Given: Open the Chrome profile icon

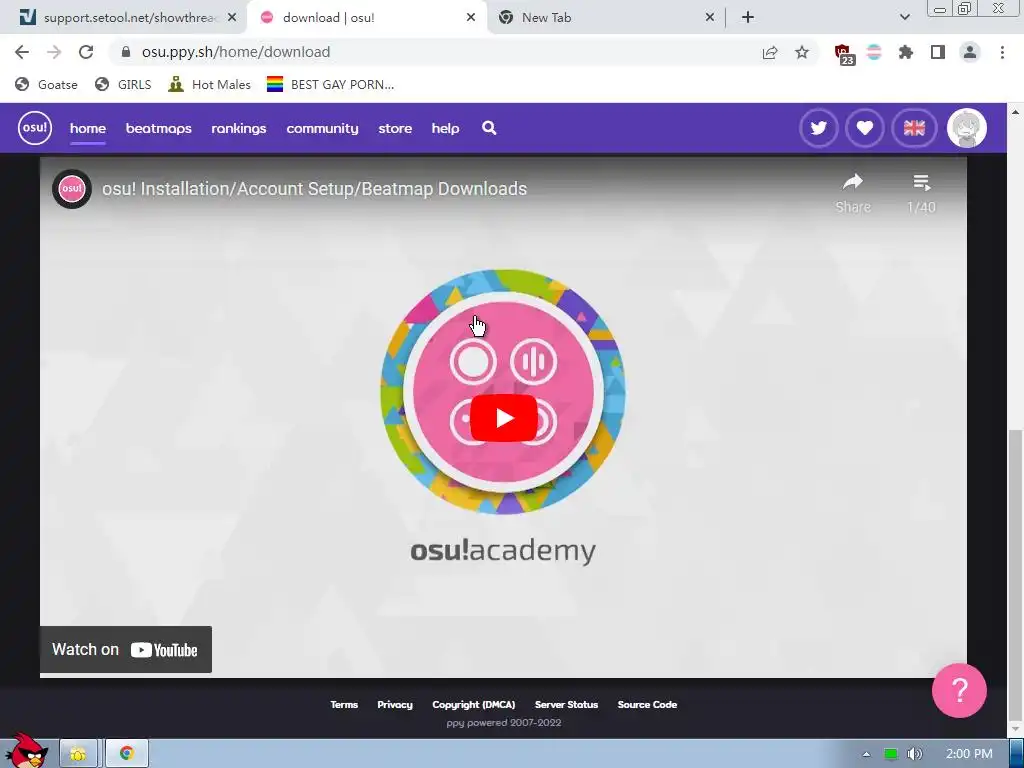Looking at the screenshot, I should 970,52.
